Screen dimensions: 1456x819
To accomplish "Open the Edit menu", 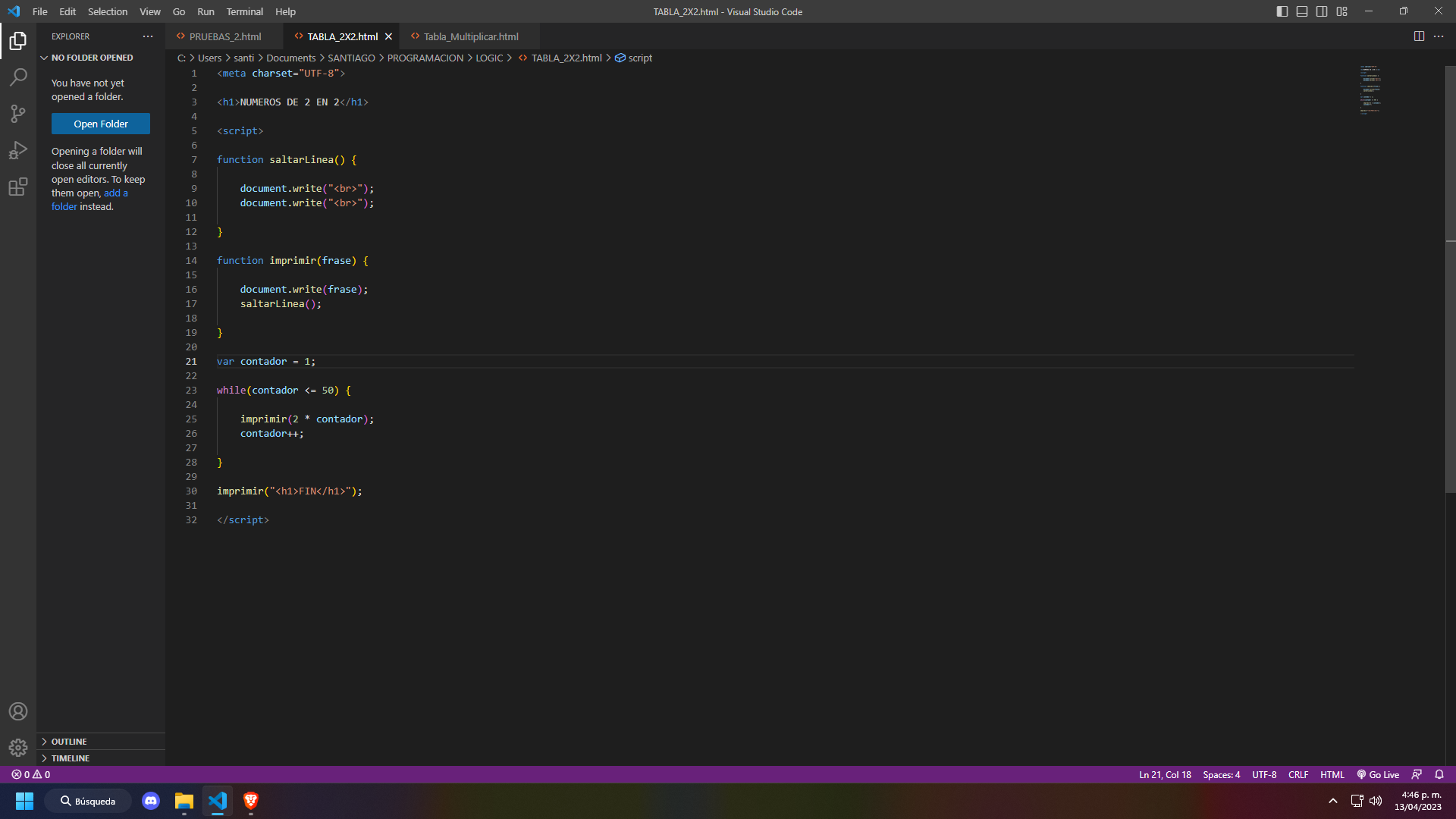I will tap(67, 11).
